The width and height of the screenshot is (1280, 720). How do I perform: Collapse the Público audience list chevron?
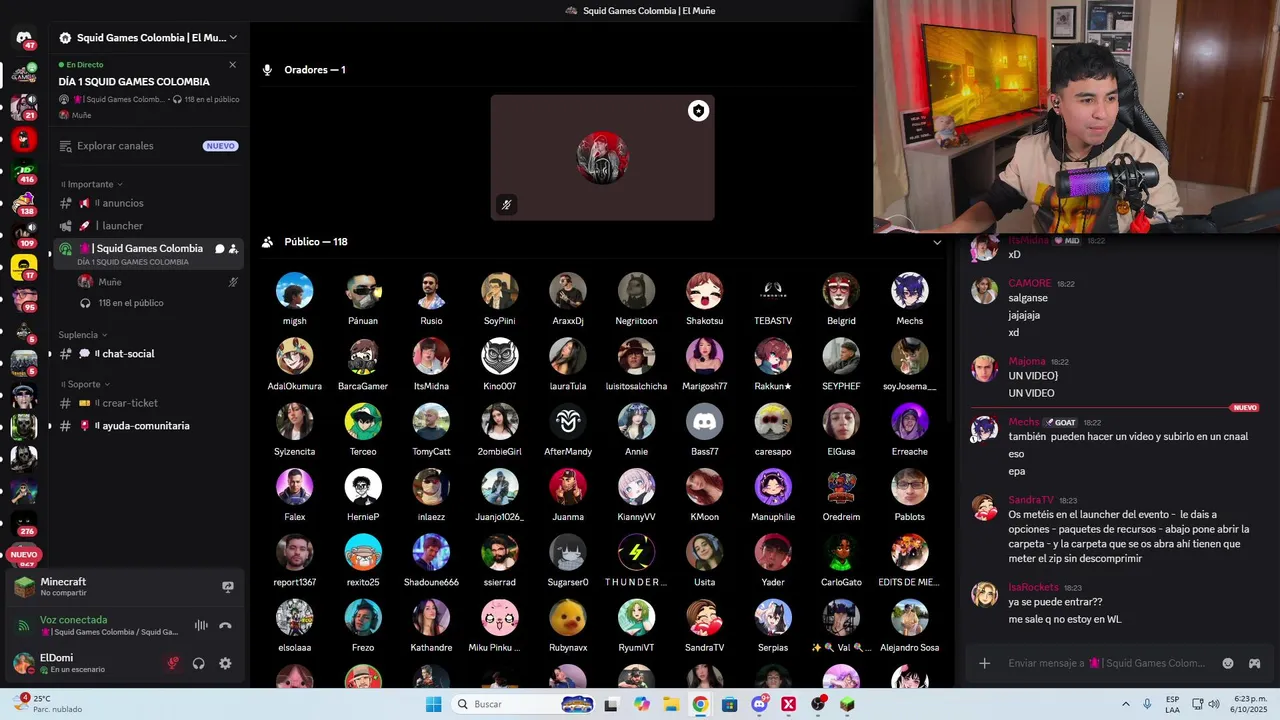[x=937, y=242]
